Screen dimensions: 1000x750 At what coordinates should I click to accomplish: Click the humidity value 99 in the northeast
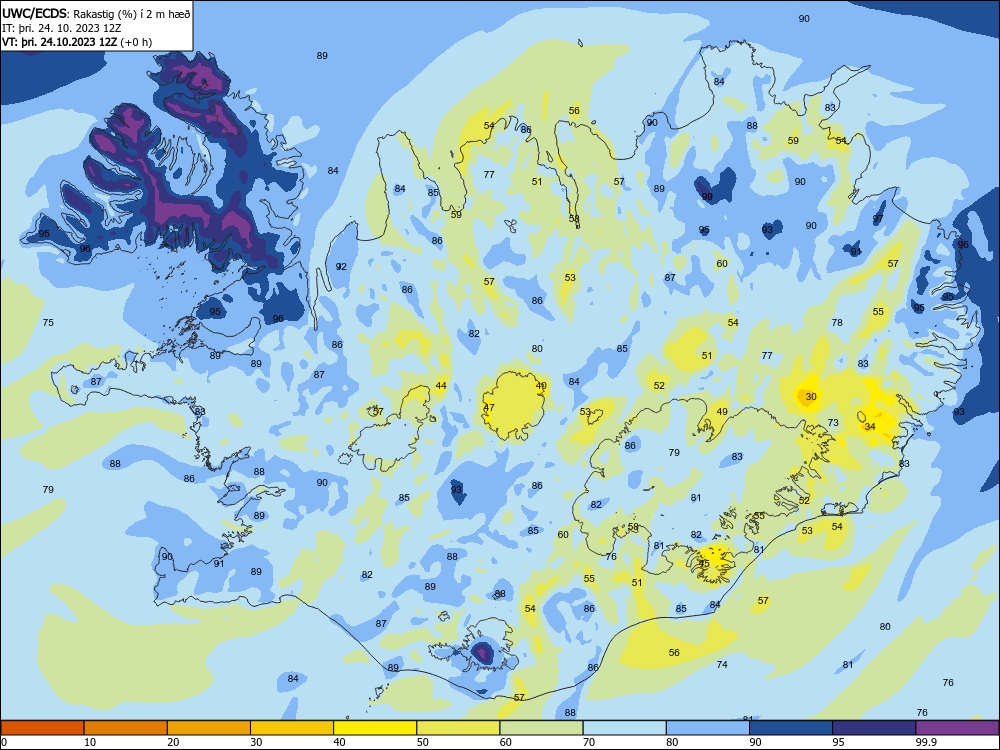707,197
